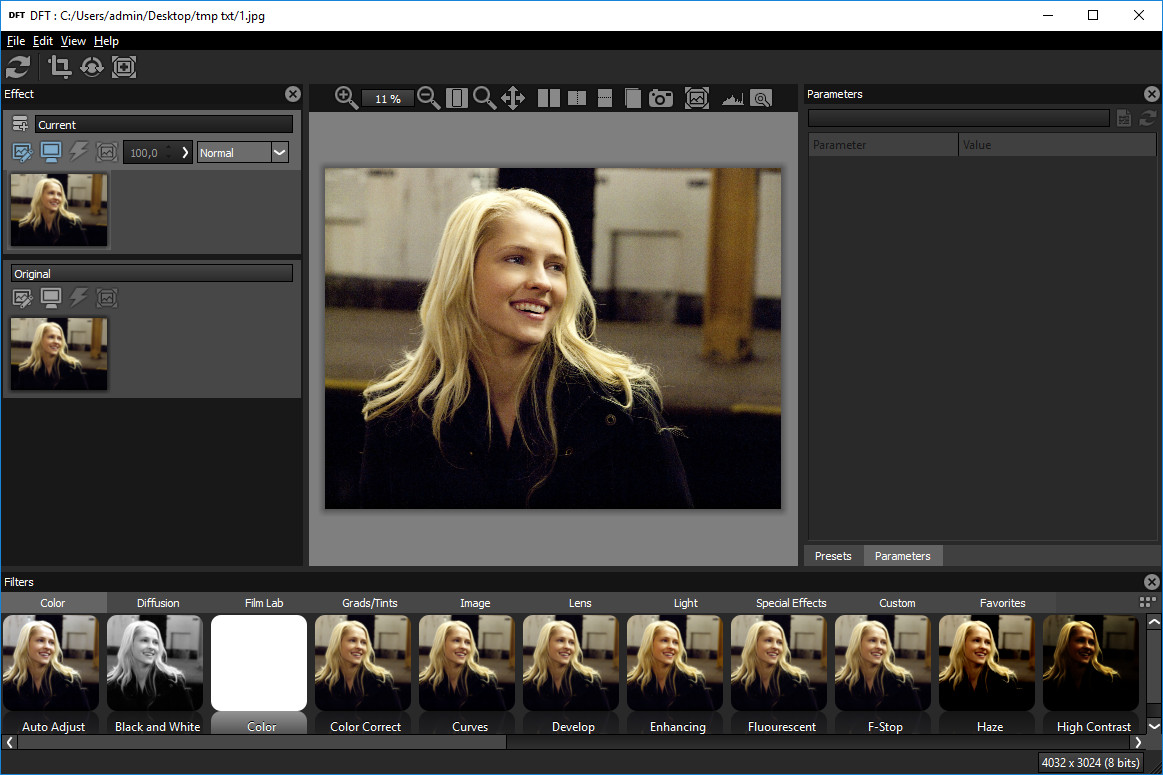Click the Zoom In magnifier icon
Viewport: 1163px width, 775px height.
pos(346,98)
